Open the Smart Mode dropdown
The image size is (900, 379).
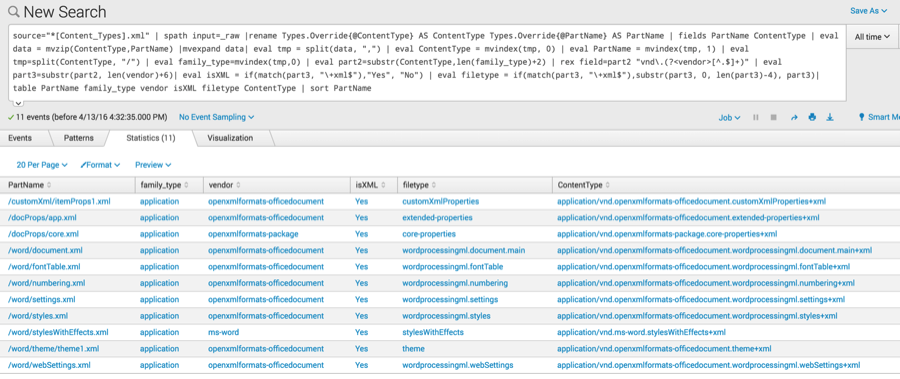(x=879, y=117)
